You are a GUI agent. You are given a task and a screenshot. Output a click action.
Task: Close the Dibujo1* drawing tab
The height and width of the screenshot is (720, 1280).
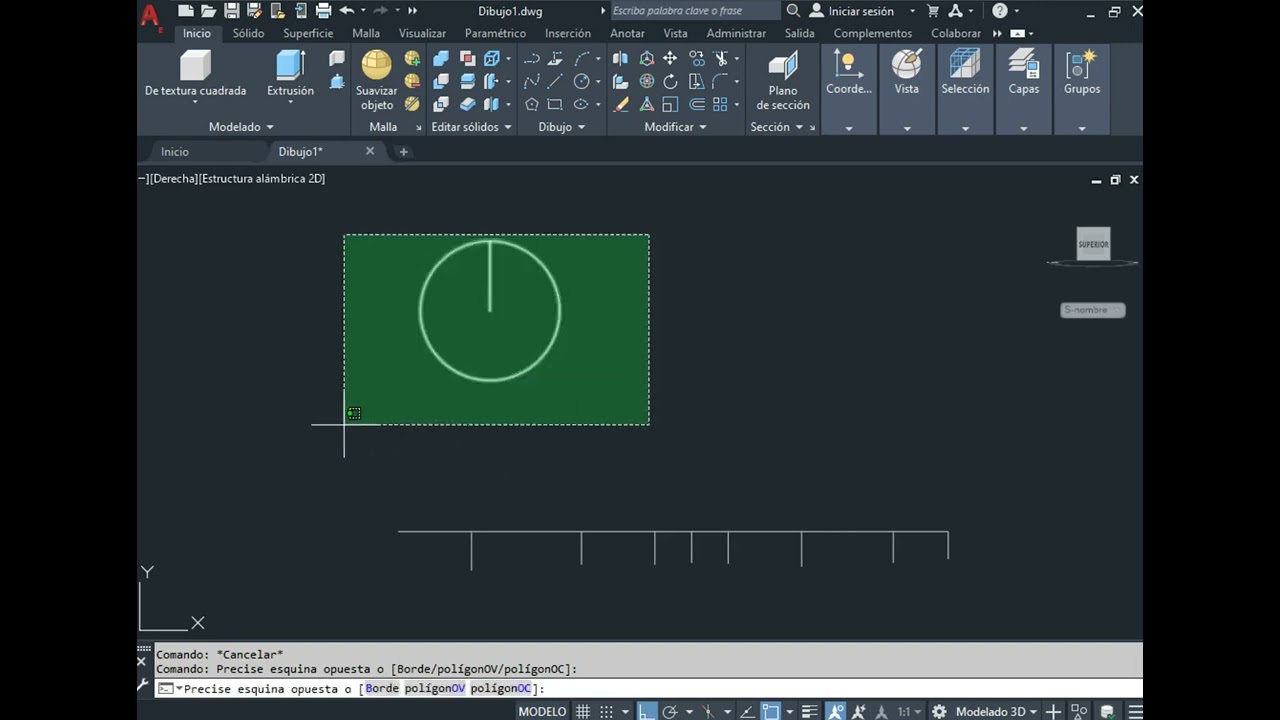[x=370, y=151]
